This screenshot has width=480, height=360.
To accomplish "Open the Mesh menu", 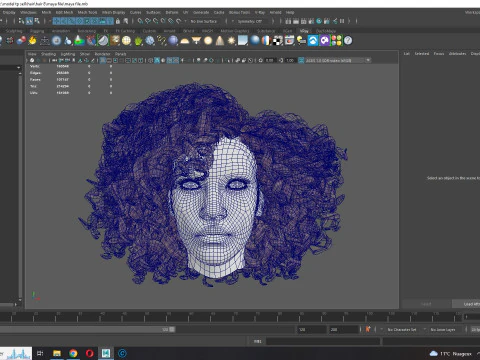I will point(46,12).
